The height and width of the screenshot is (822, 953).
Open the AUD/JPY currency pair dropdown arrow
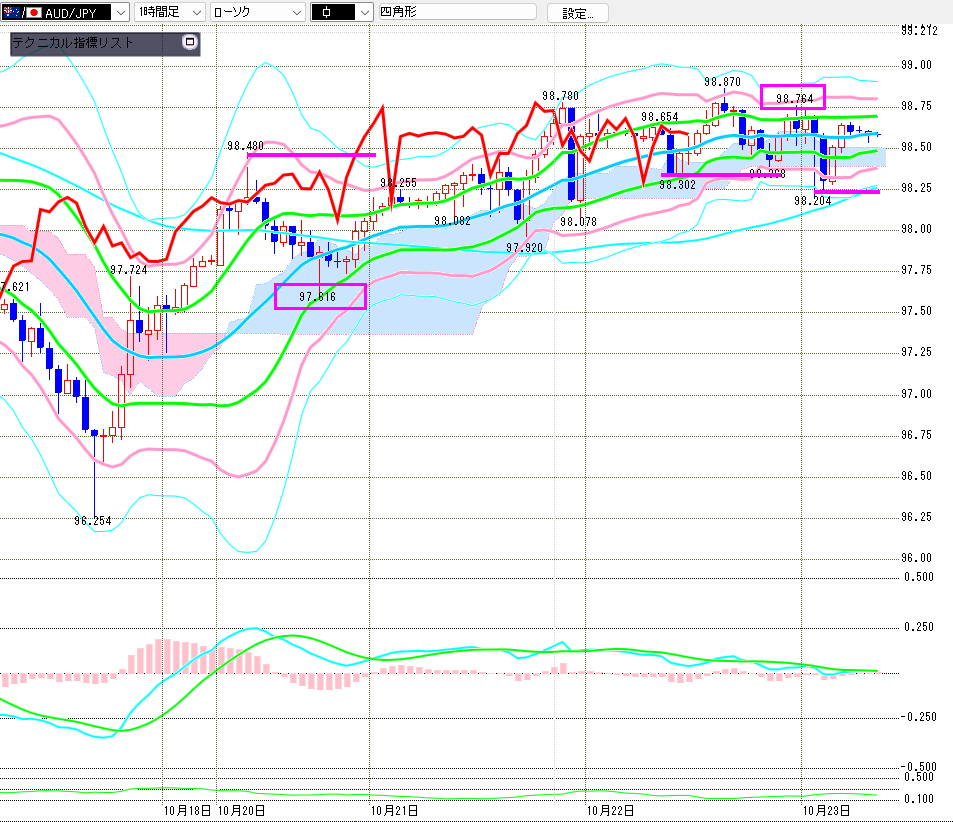point(120,12)
